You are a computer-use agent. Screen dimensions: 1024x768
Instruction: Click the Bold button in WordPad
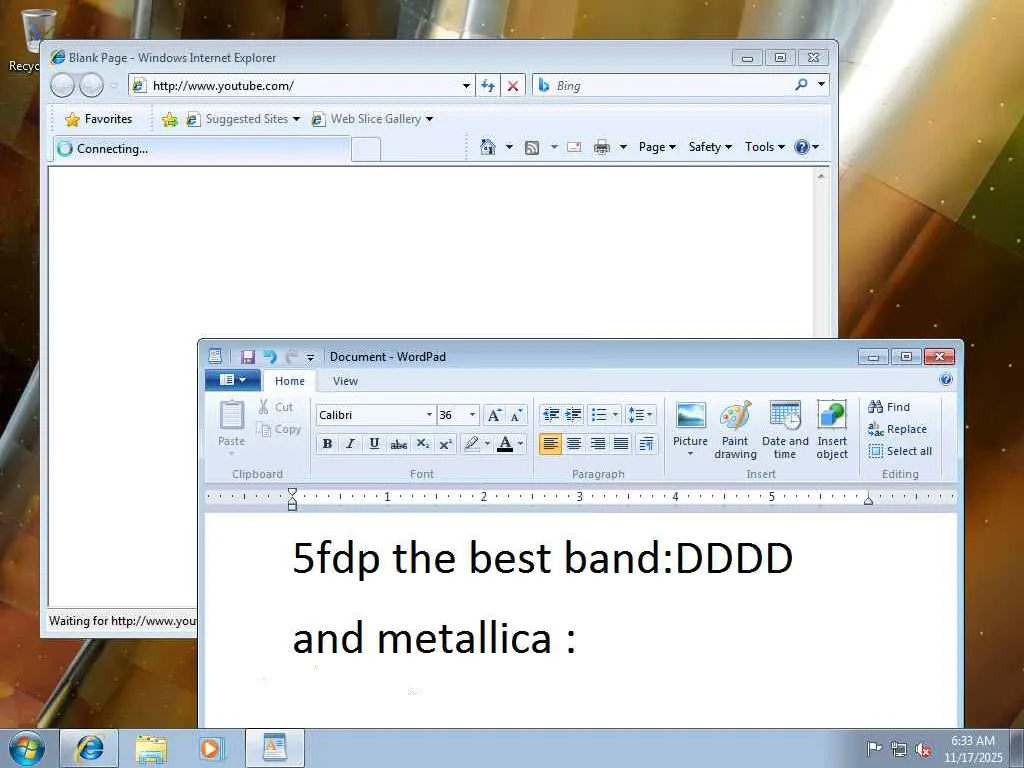(327, 444)
